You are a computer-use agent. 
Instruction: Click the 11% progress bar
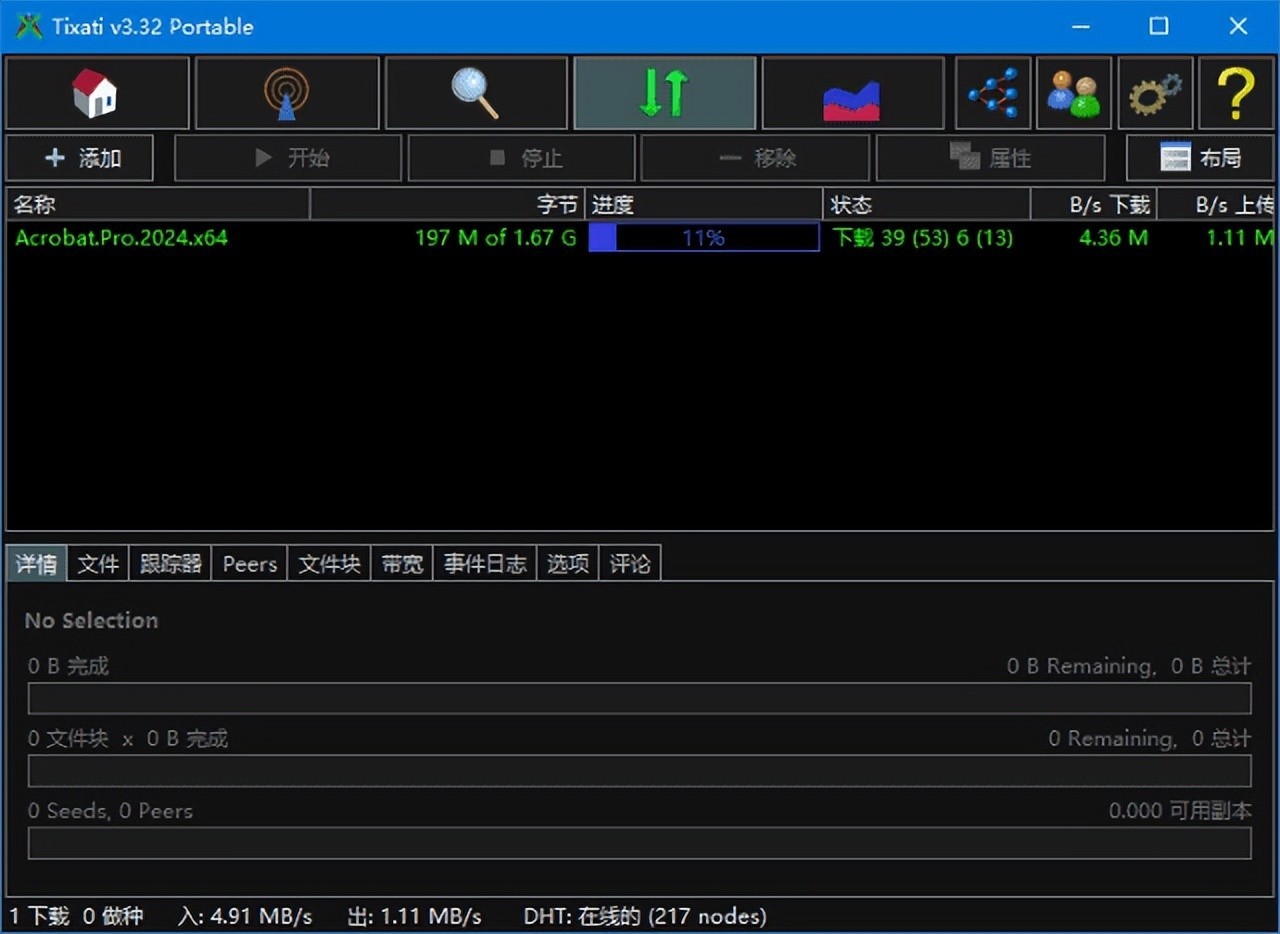(703, 238)
